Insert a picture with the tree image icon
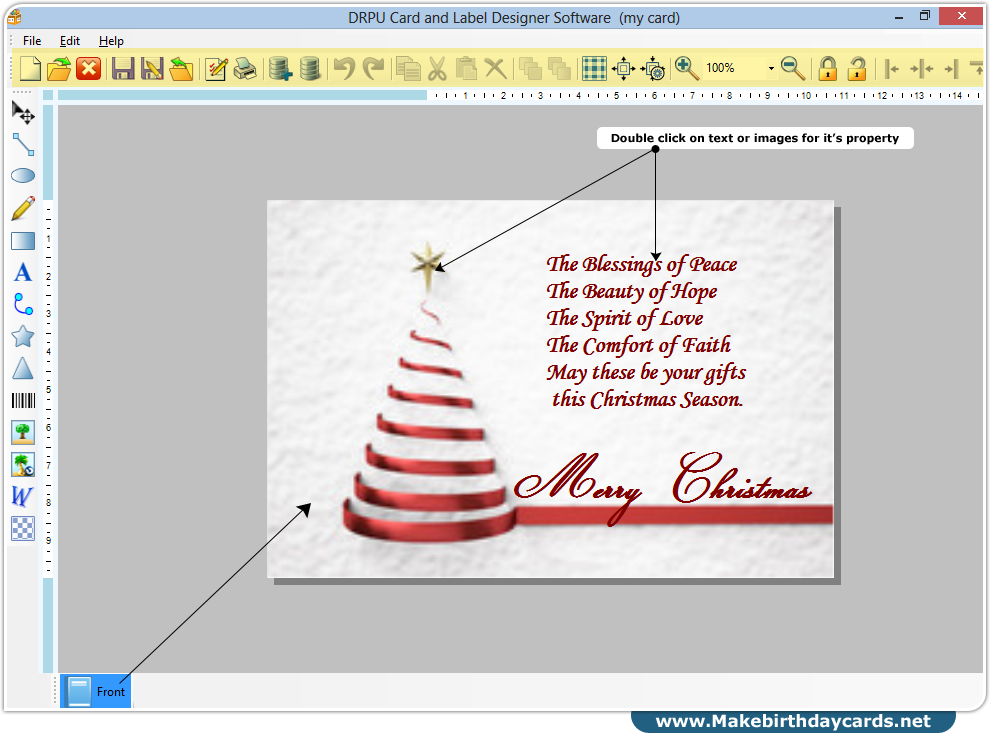 pyautogui.click(x=23, y=433)
